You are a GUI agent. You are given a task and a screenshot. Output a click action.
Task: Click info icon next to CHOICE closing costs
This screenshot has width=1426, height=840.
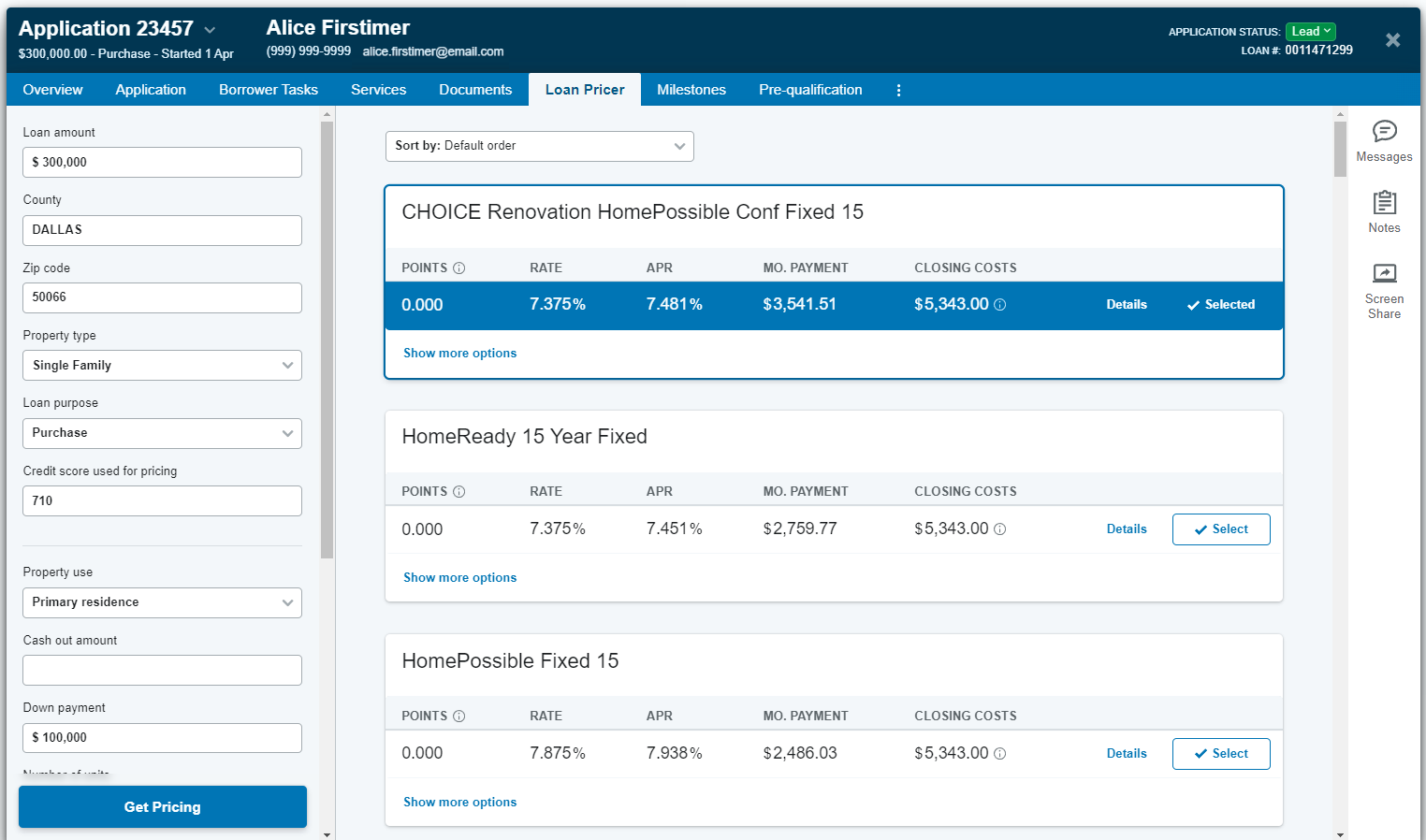coord(999,305)
